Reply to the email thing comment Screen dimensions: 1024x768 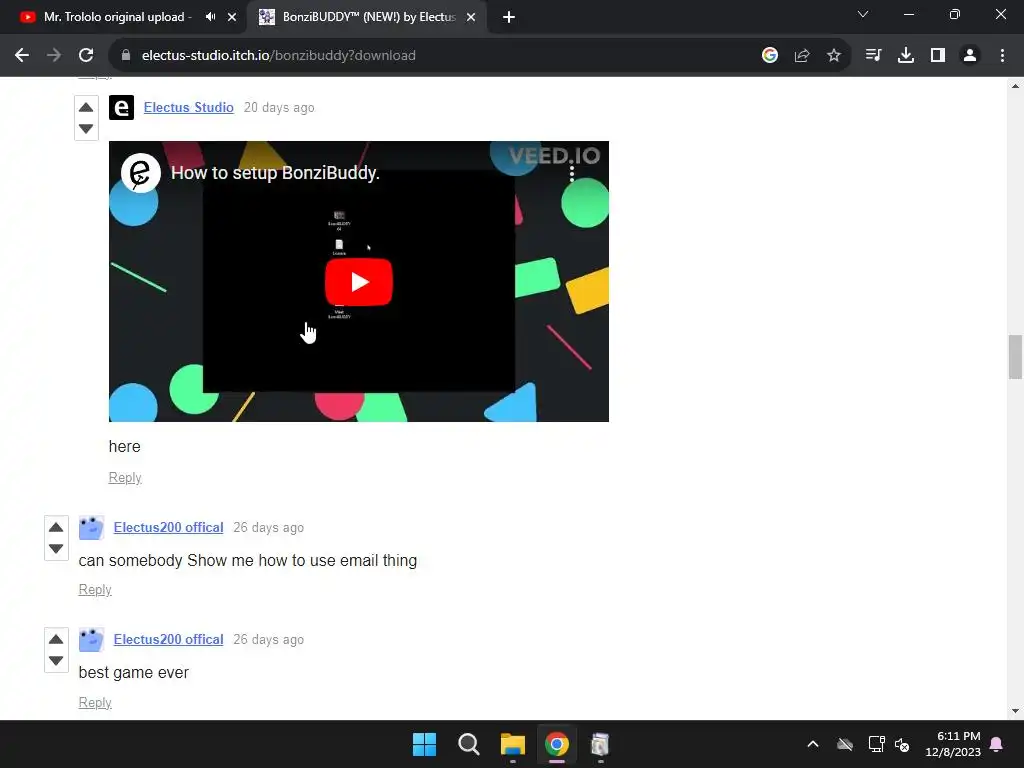[x=95, y=589]
